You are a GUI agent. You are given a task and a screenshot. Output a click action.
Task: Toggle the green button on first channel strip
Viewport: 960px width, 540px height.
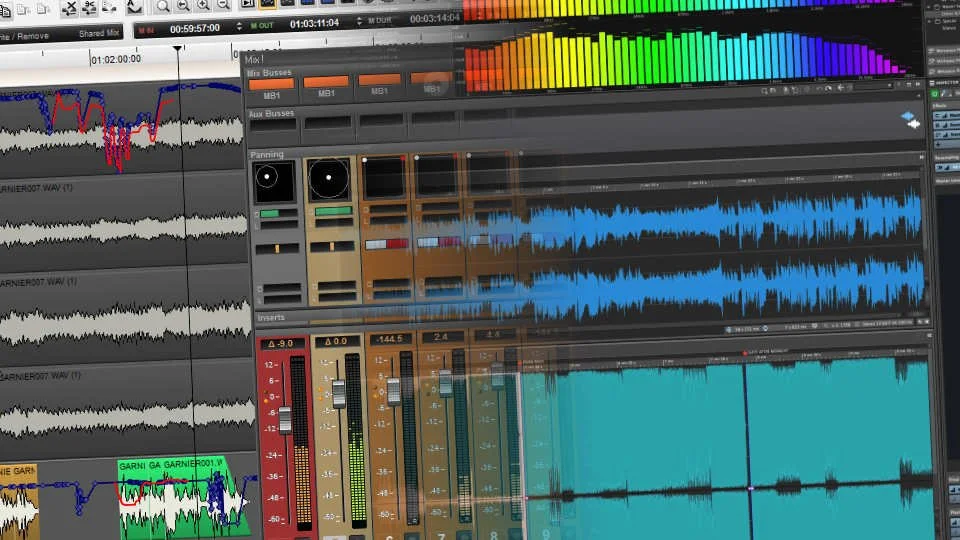269,214
